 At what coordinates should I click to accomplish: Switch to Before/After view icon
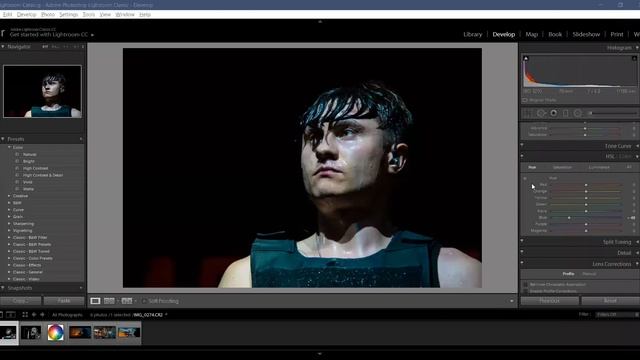tap(109, 301)
